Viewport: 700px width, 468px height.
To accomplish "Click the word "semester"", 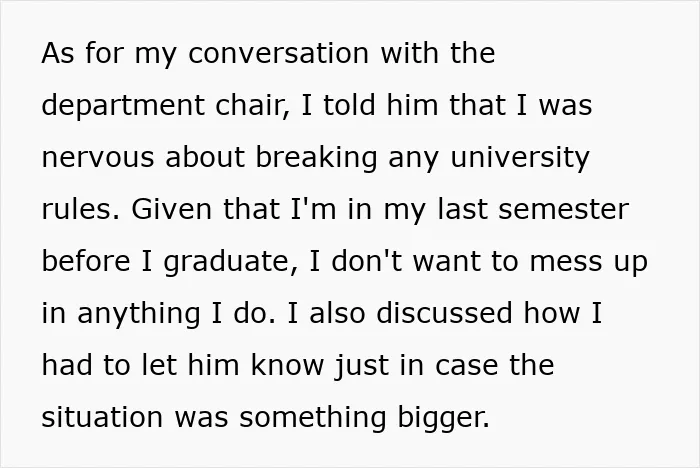I will 563,211.
